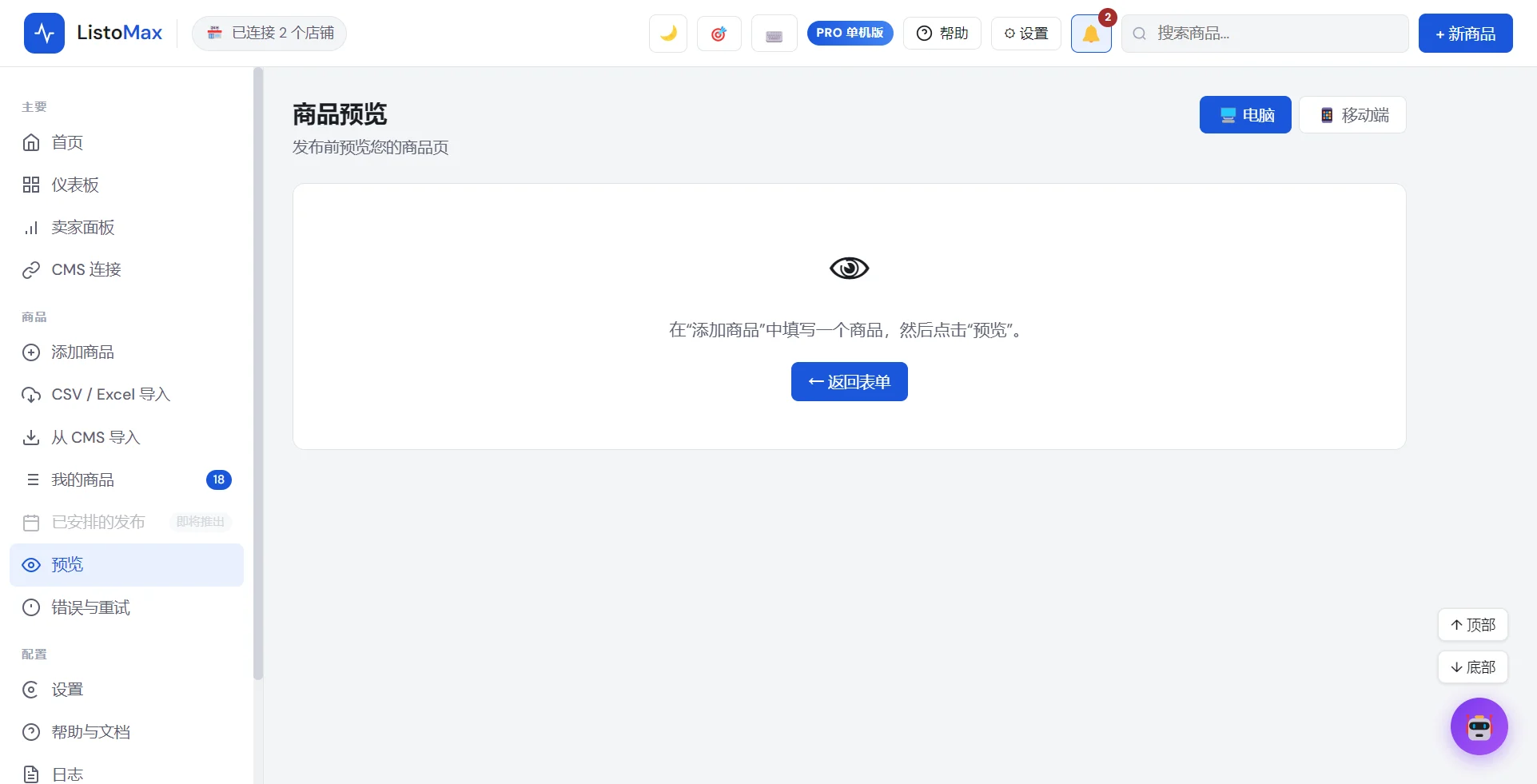Open the keyboard shortcuts icon

(774, 34)
